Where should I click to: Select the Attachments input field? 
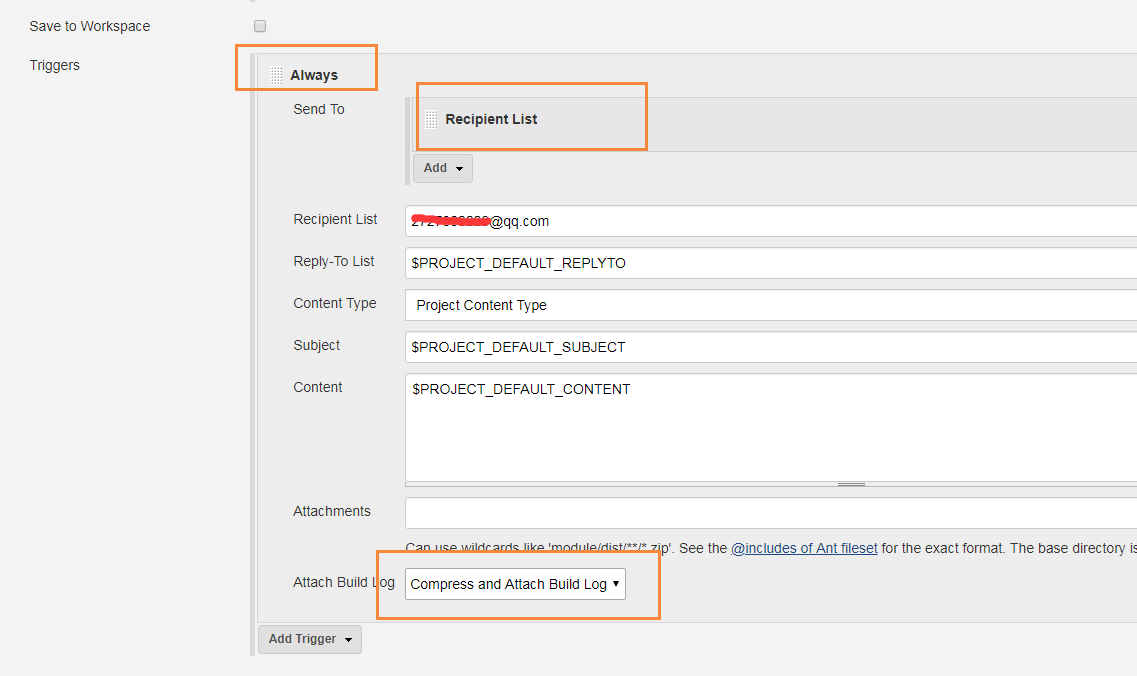coord(770,513)
